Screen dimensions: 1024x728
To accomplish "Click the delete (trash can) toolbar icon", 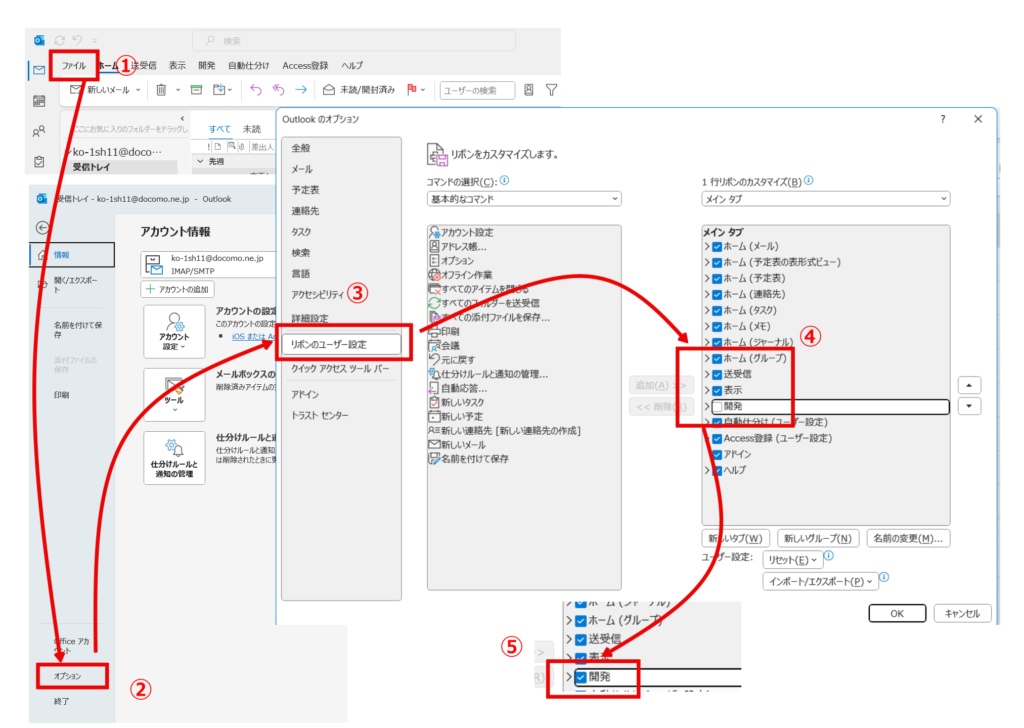I will pyautogui.click(x=161, y=90).
